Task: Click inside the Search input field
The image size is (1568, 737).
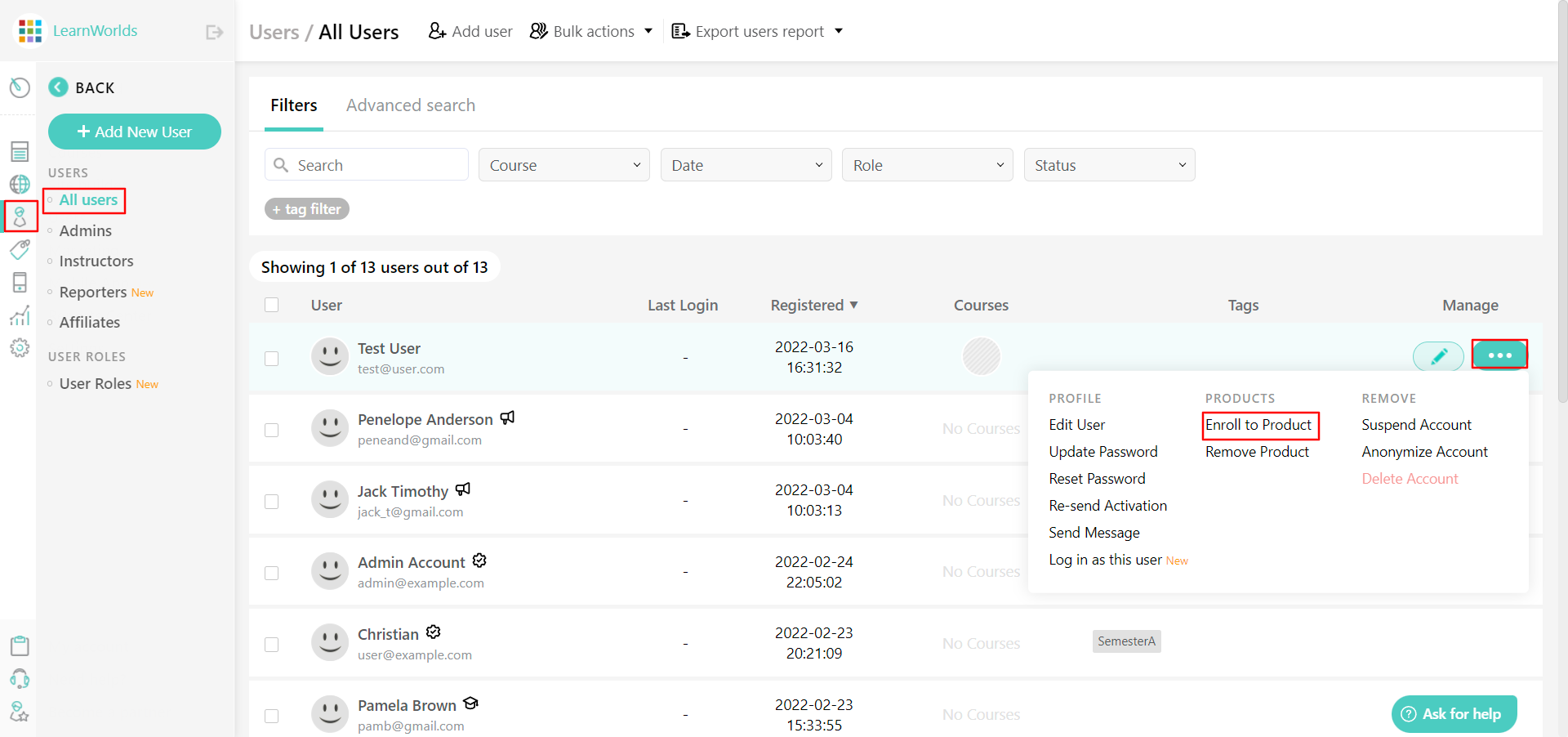Action: click(366, 164)
